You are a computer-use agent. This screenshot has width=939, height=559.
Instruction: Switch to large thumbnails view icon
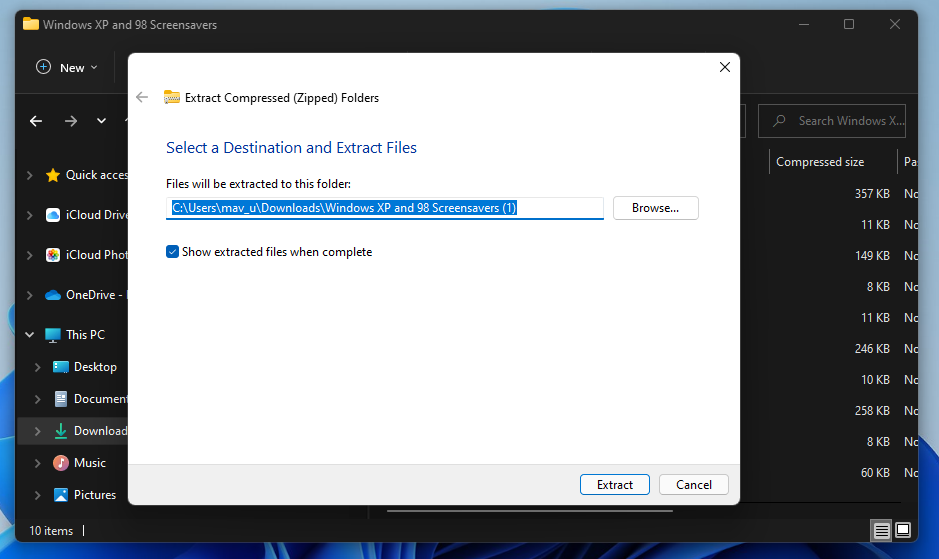pos(903,530)
